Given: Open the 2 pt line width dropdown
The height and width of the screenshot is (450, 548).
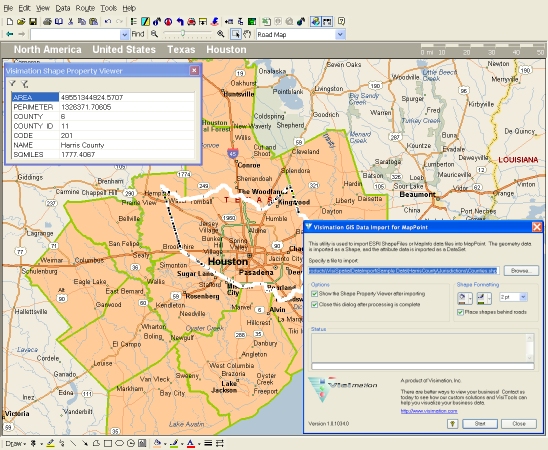Looking at the screenshot, I should point(523,297).
